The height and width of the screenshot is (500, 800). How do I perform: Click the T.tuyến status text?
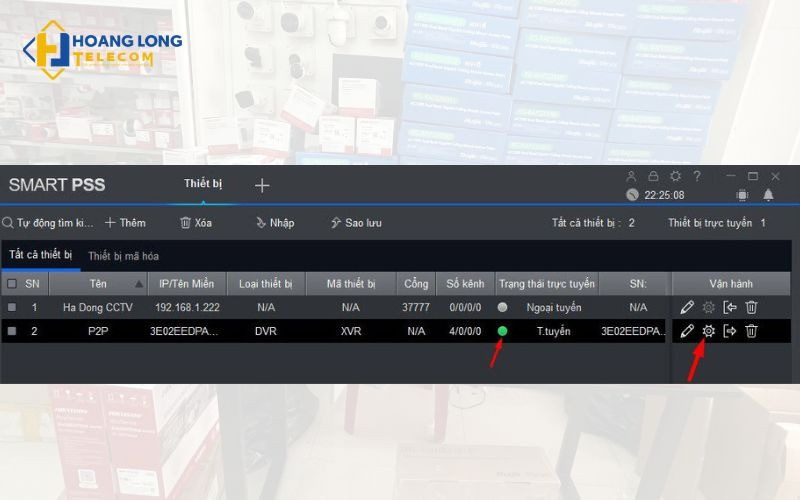tap(554, 331)
